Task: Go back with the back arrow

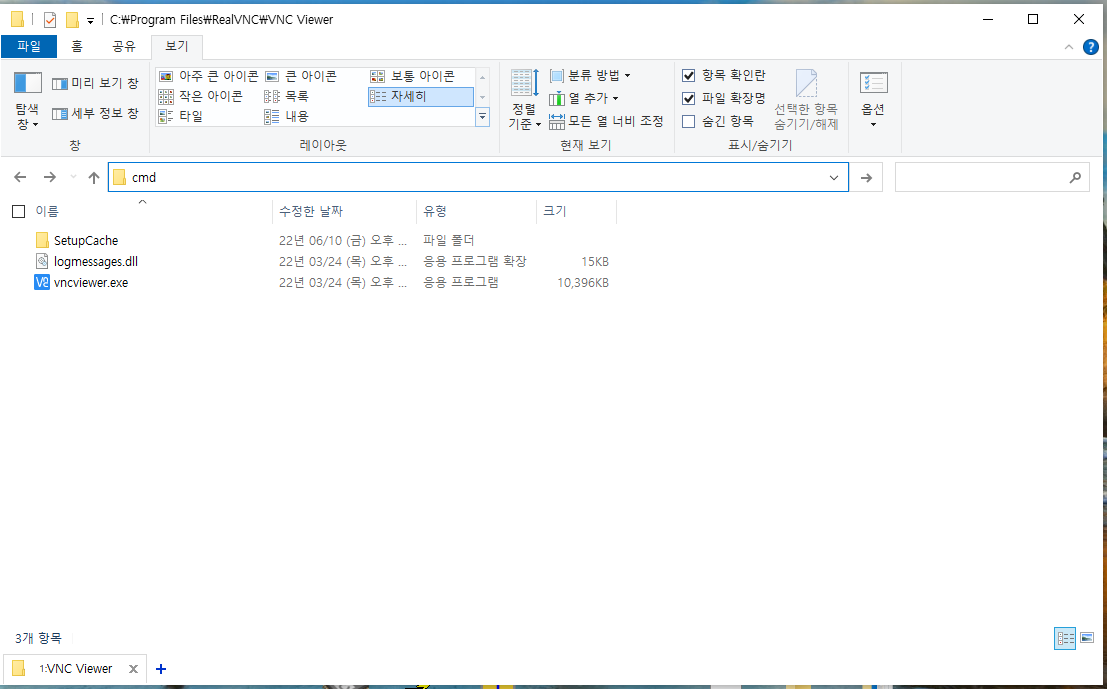Action: tap(20, 177)
